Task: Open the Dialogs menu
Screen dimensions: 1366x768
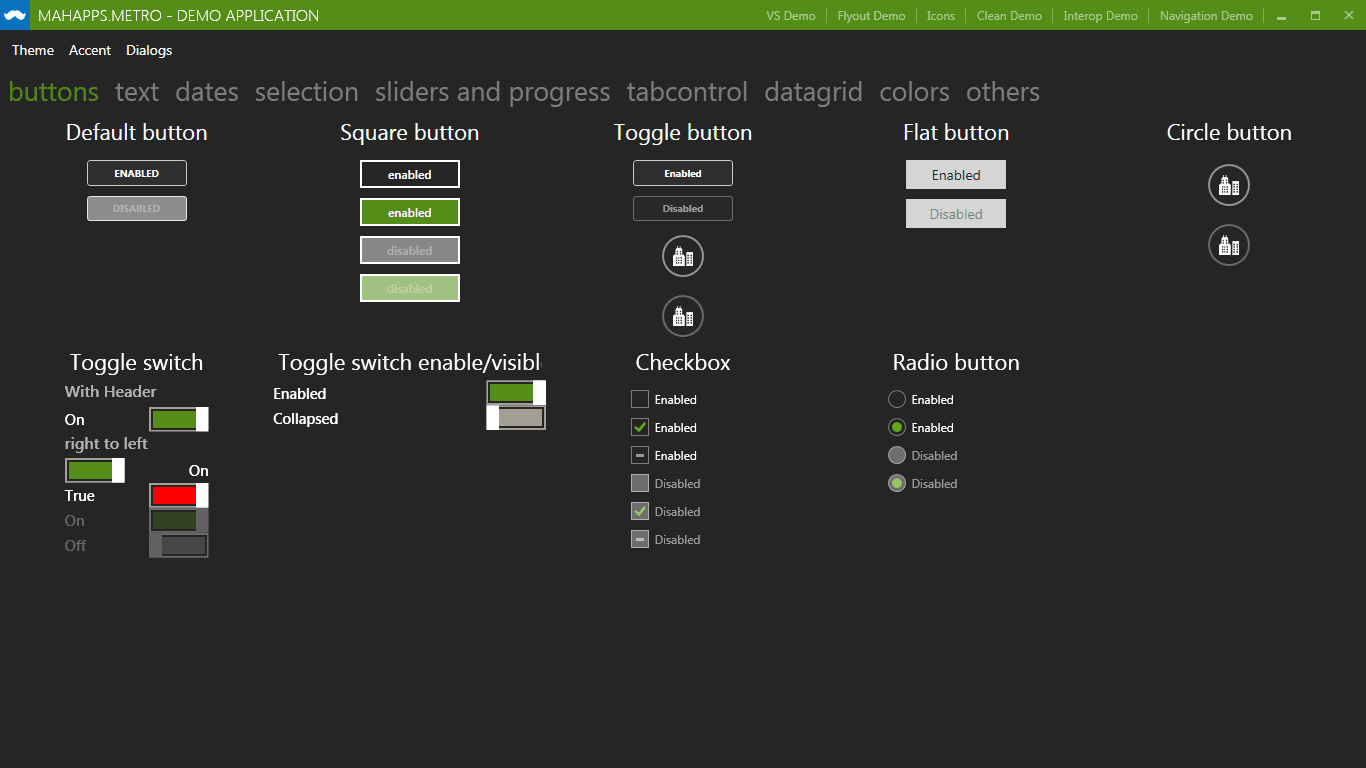Action: click(148, 50)
